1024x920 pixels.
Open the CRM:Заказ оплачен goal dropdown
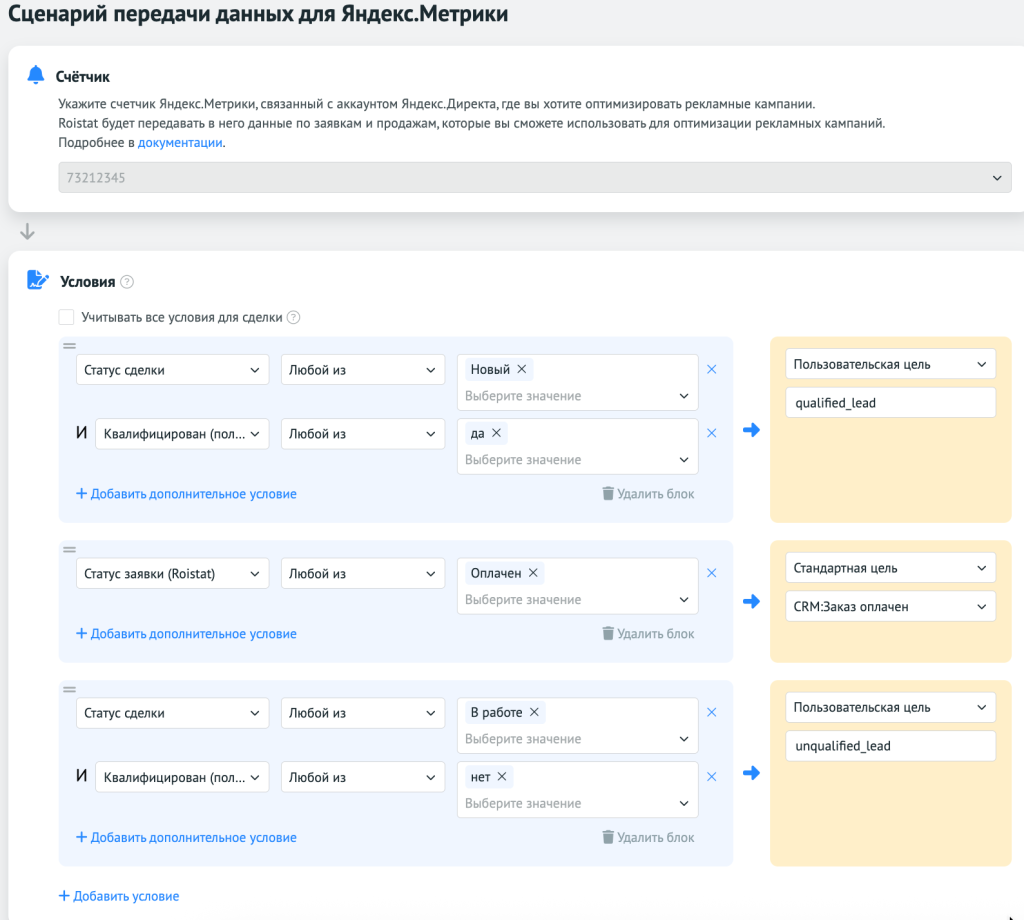890,606
